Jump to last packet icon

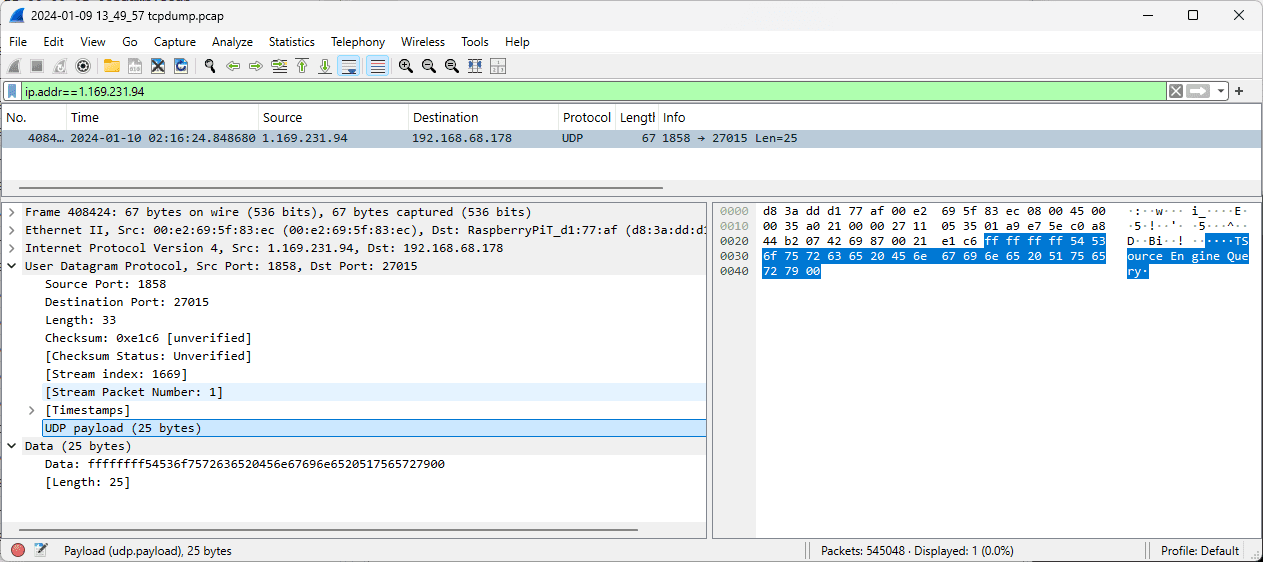pyautogui.click(x=325, y=66)
